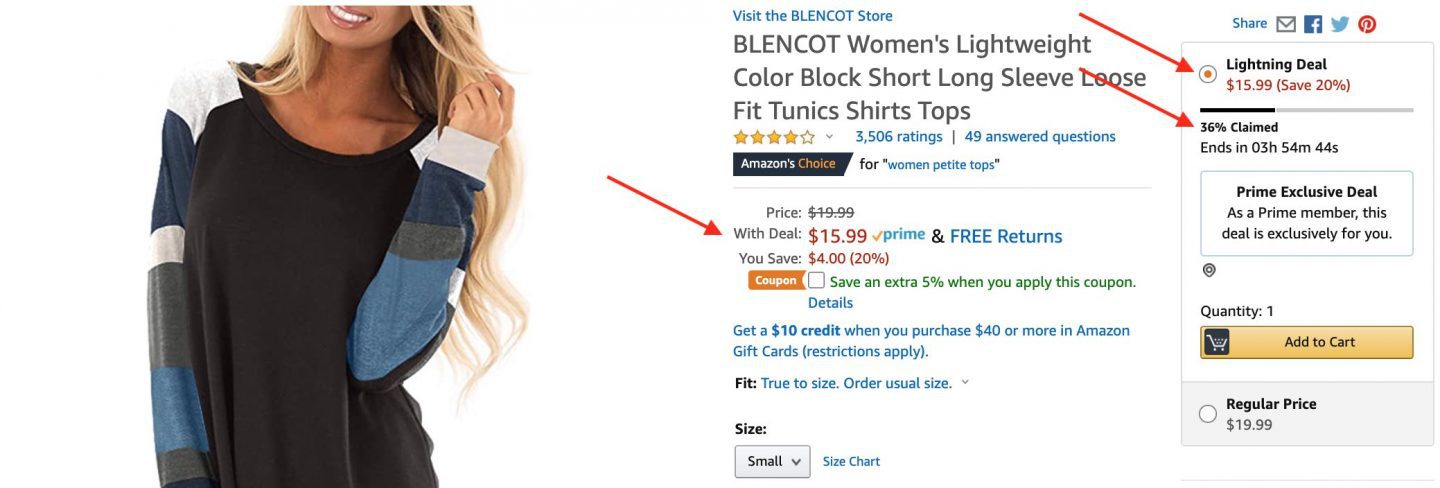Screen dimensions: 1440x488
Task: Open 49 answered questions link
Action: (1040, 137)
